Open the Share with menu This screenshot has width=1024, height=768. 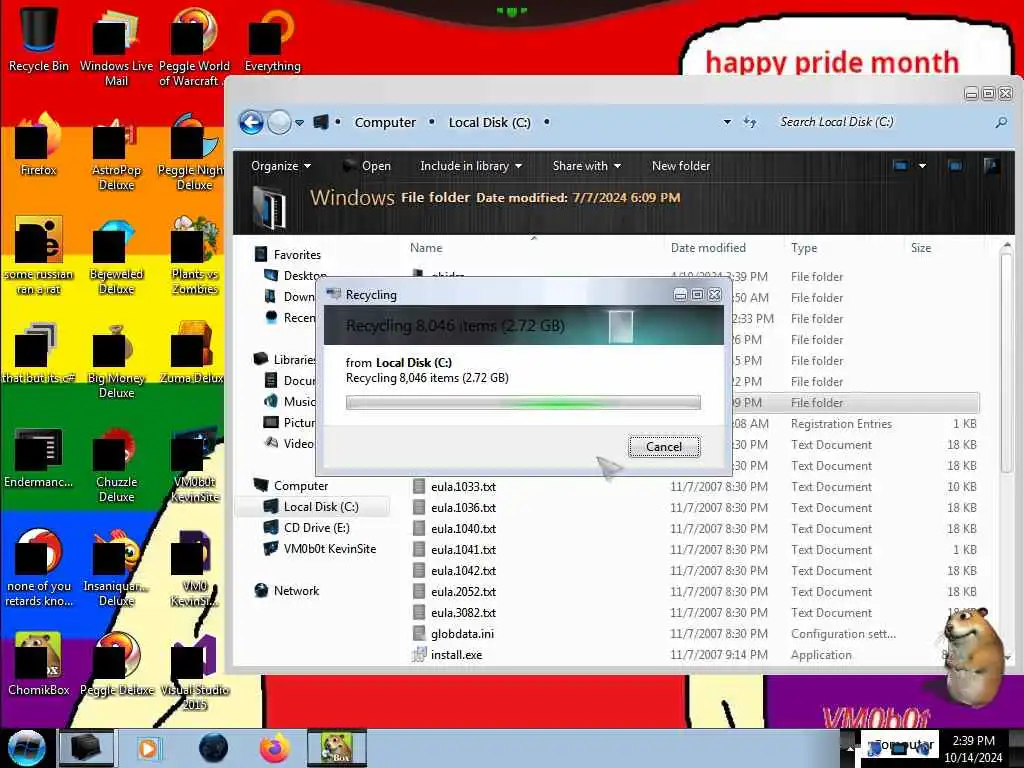pos(586,166)
